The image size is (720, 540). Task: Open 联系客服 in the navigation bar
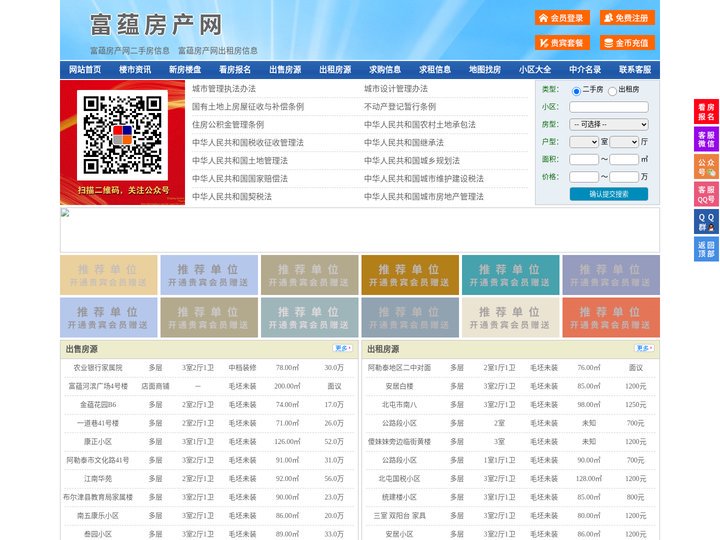(635, 70)
